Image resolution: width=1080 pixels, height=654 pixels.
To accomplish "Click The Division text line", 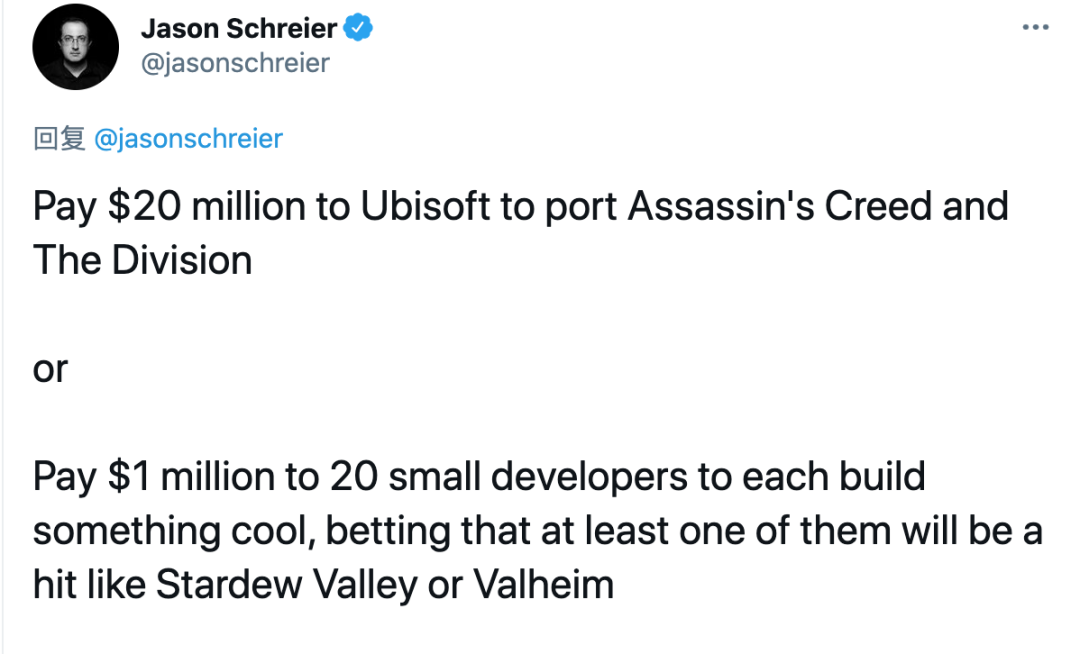I will point(143,260).
